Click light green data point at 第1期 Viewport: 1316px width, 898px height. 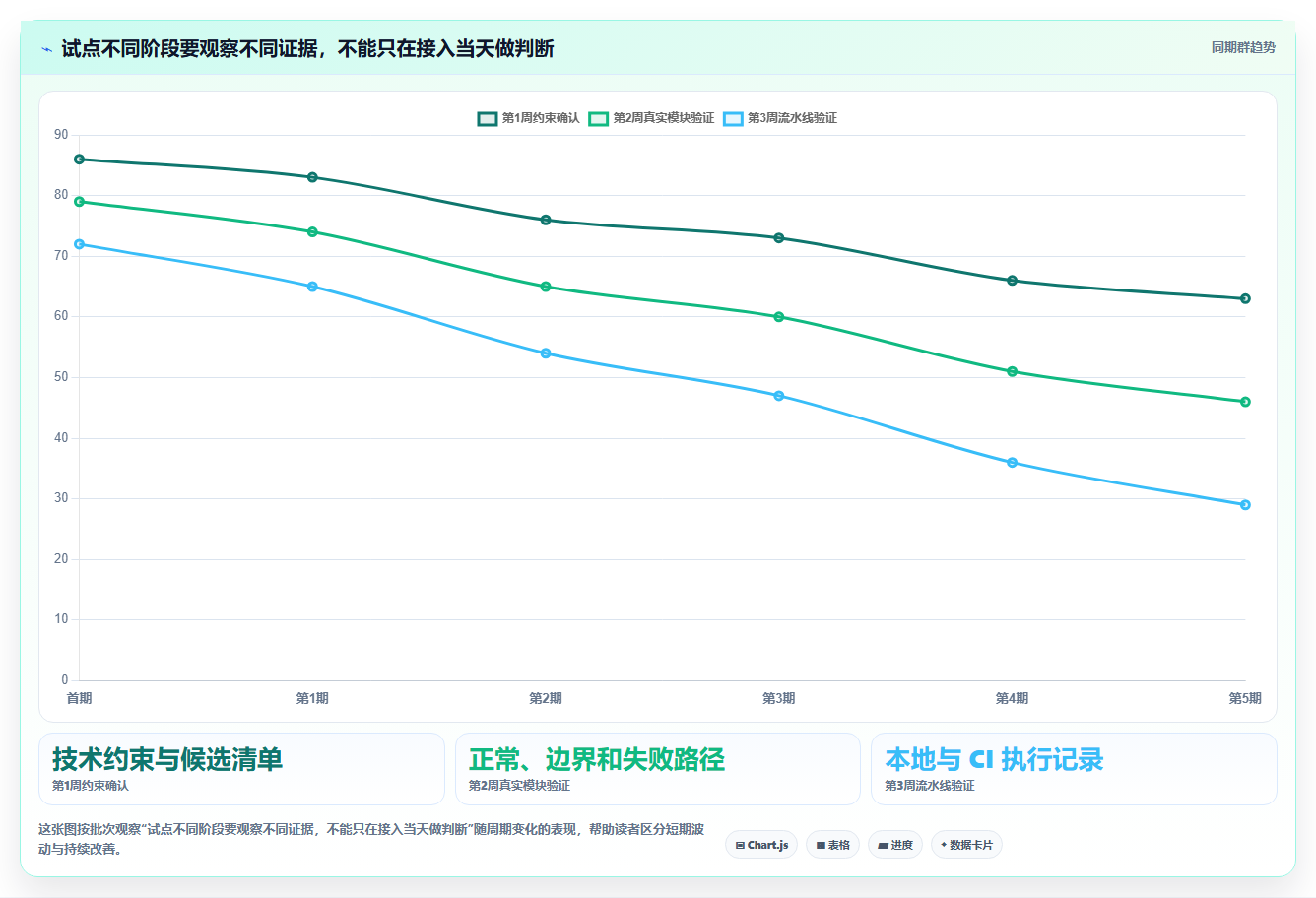(x=312, y=232)
